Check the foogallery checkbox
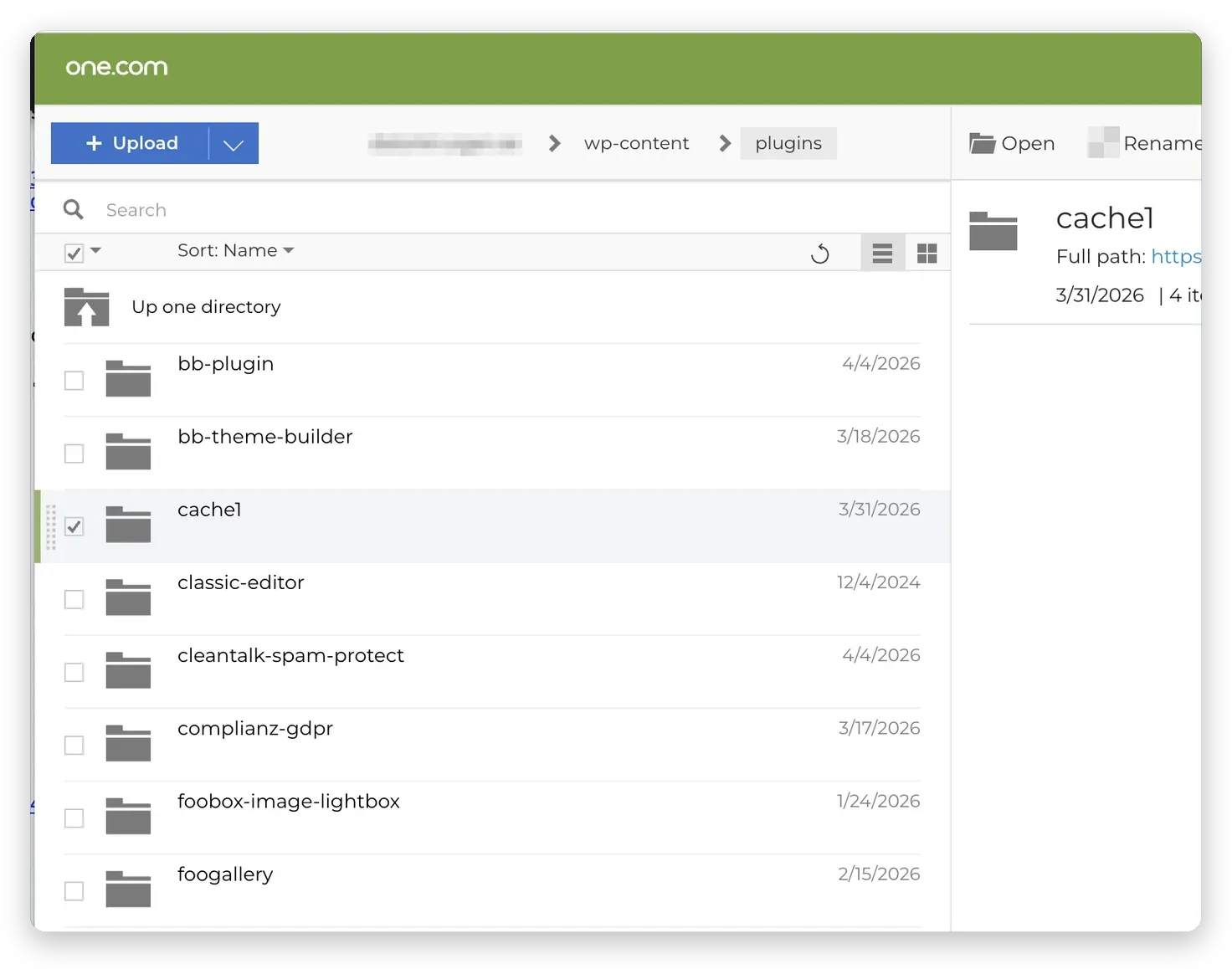 point(74,890)
